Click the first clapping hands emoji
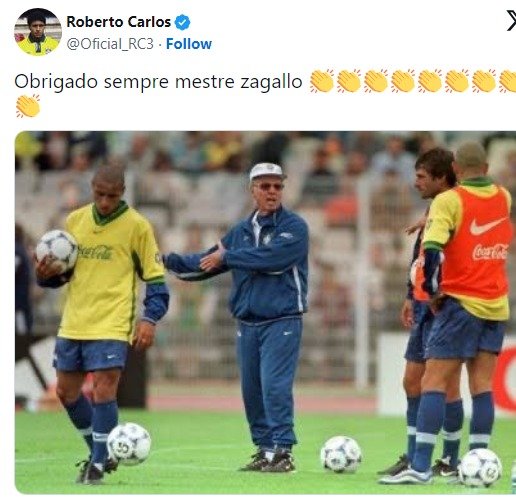This screenshot has height=502, width=516. (x=322, y=81)
